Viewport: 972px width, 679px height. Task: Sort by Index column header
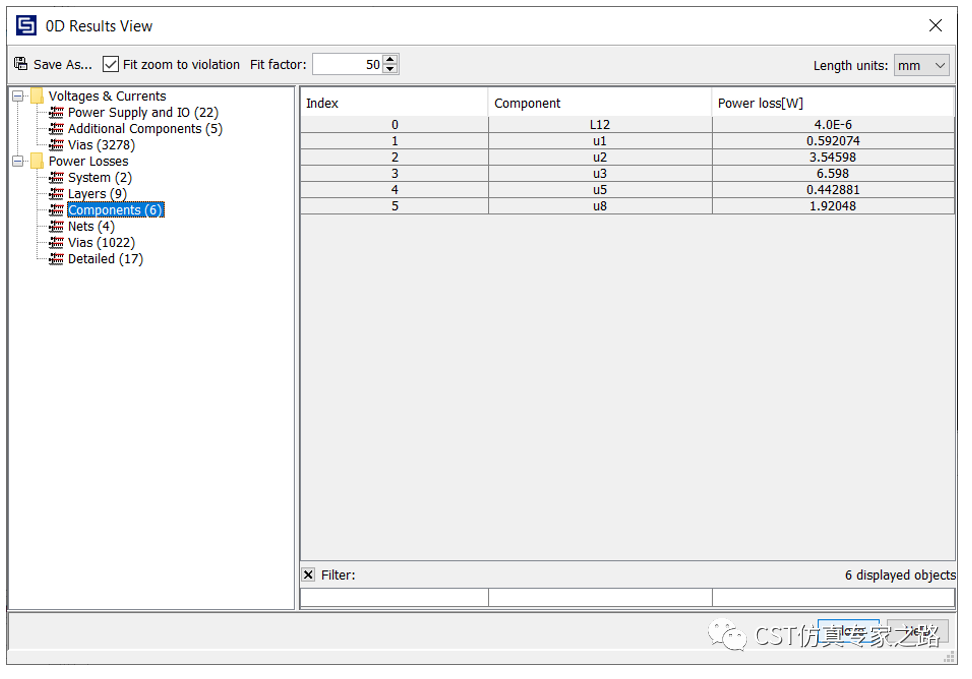(394, 103)
